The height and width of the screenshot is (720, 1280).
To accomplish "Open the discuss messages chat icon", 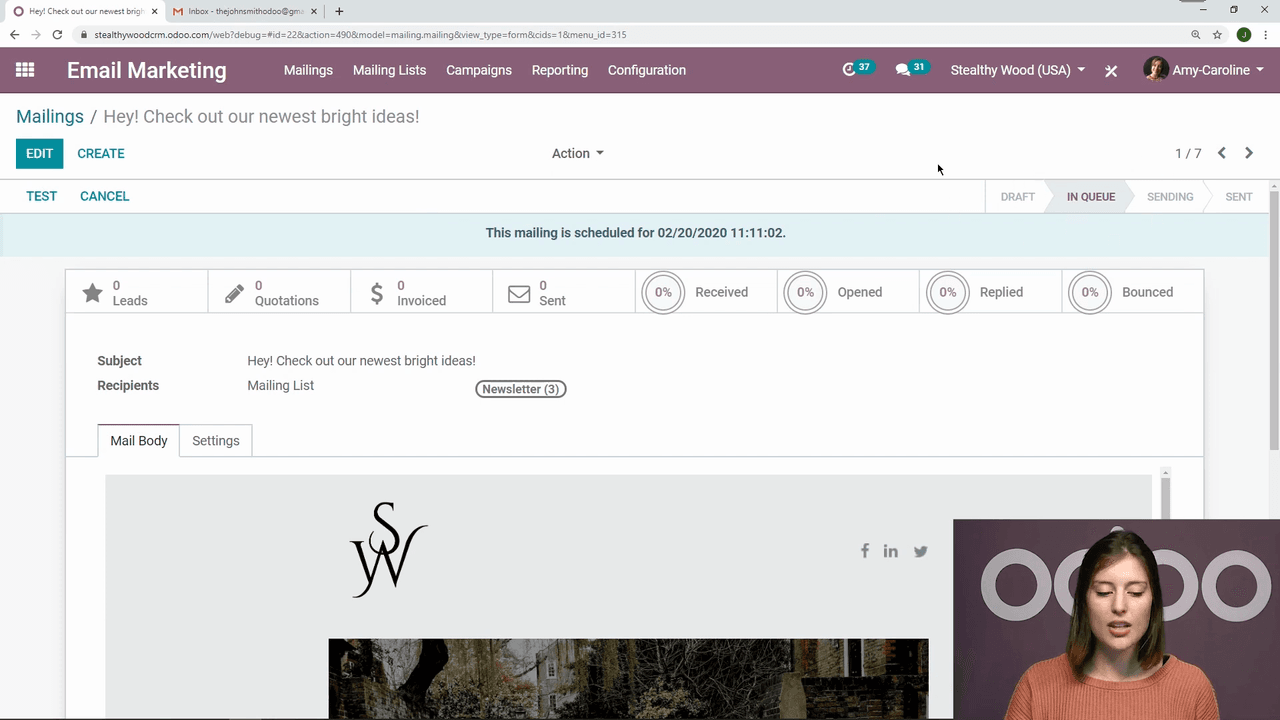I will tap(903, 70).
